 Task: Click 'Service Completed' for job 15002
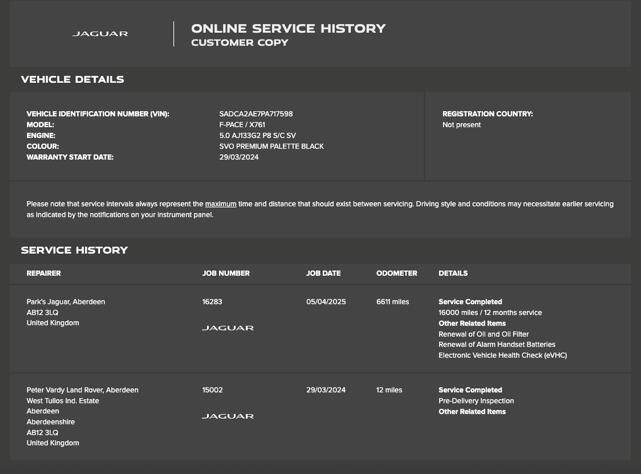(x=470, y=390)
